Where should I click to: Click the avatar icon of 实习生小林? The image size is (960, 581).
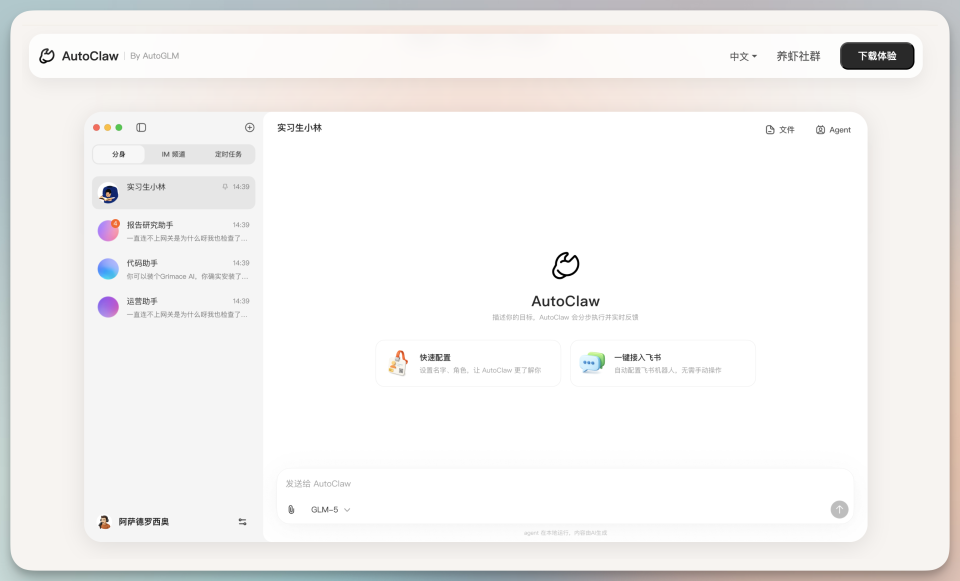pyautogui.click(x=108, y=192)
